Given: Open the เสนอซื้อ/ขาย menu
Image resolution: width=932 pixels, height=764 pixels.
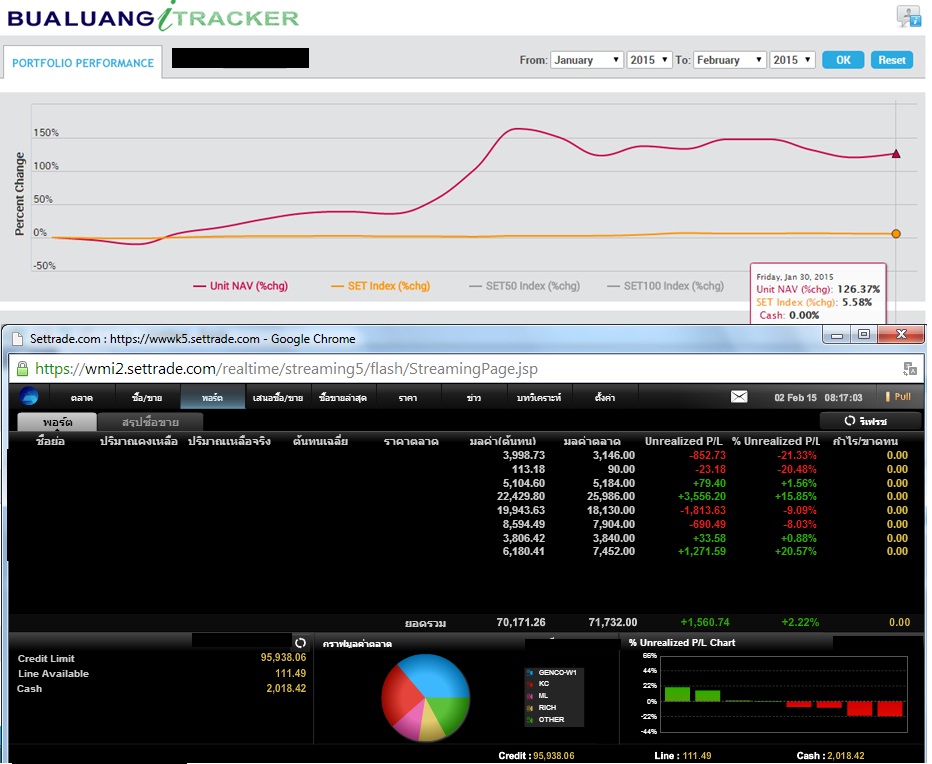Looking at the screenshot, I should point(278,397).
